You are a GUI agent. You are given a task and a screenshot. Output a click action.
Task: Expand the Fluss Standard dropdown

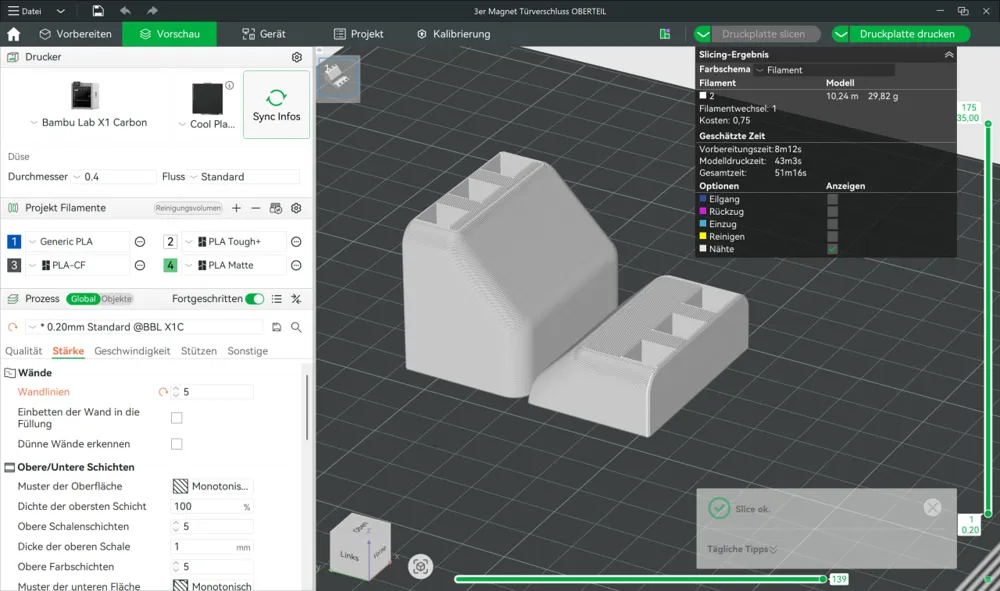coord(243,177)
